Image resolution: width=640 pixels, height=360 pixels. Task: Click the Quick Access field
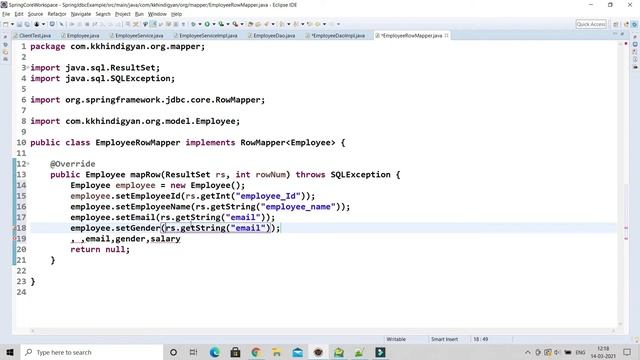(x=591, y=24)
